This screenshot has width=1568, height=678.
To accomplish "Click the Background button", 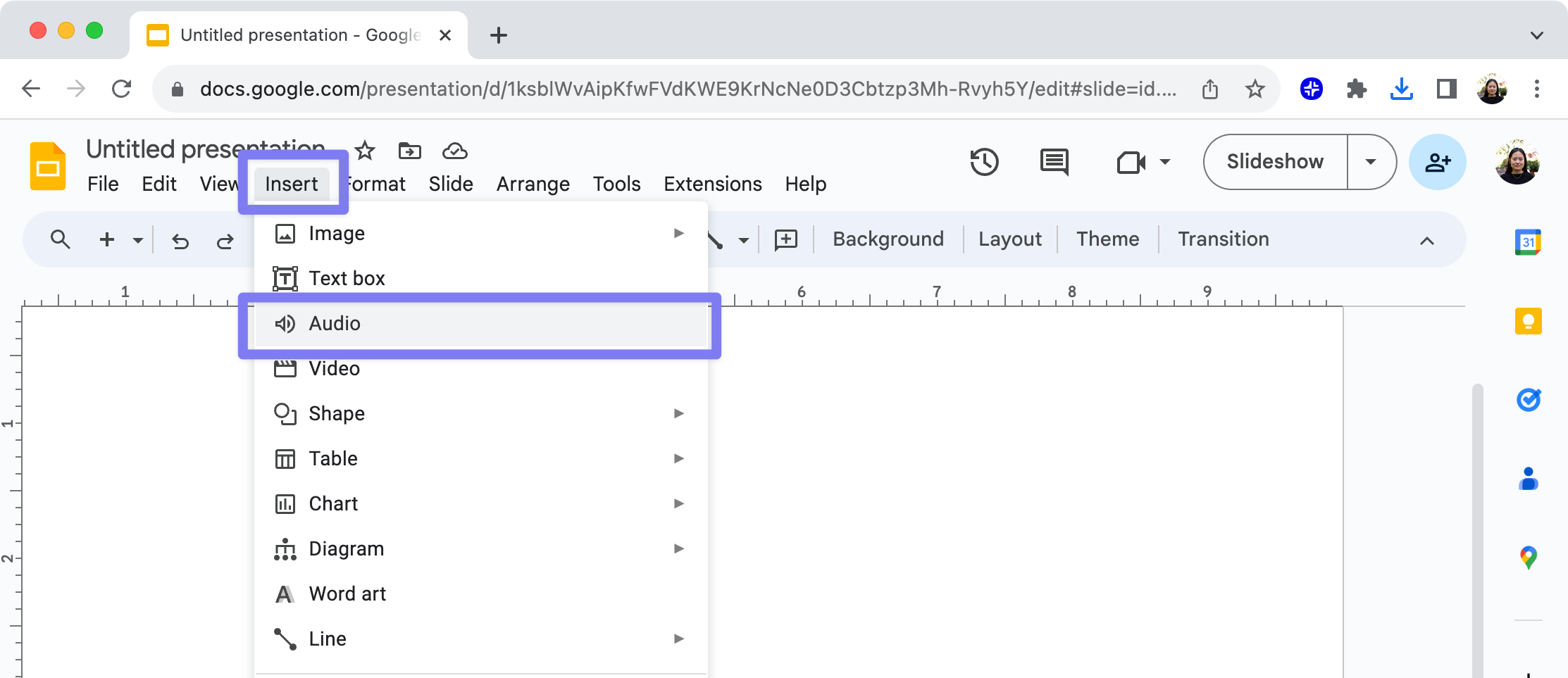I will 888,239.
